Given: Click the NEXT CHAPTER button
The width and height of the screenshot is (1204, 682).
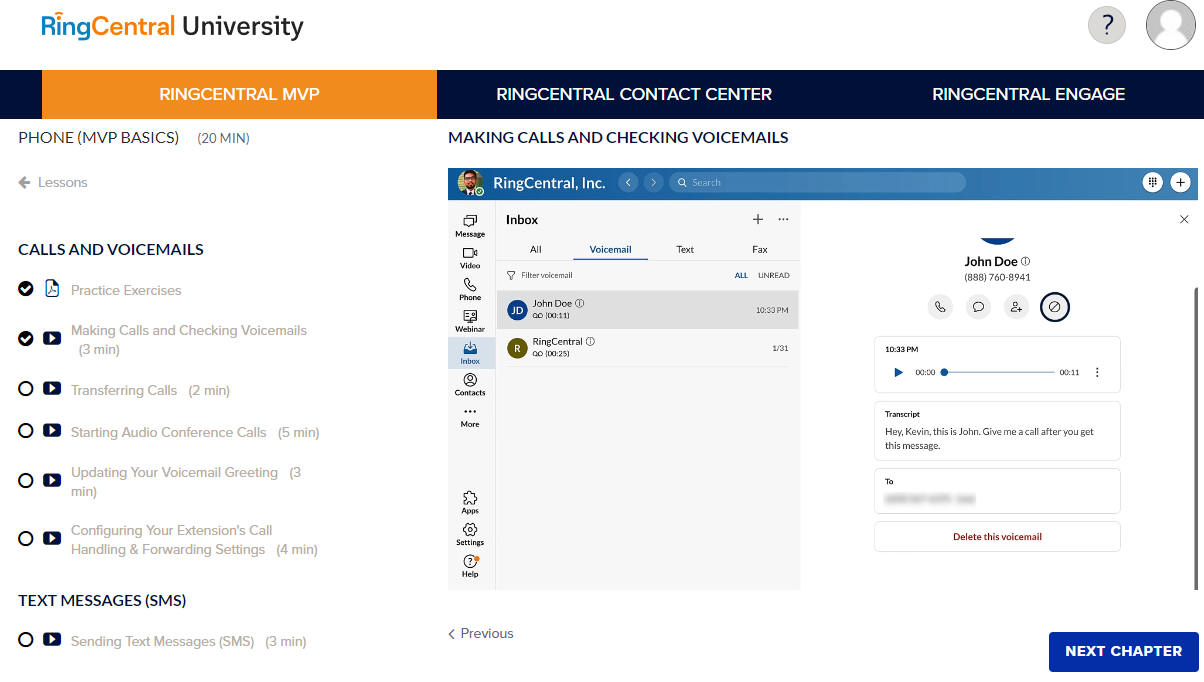Looking at the screenshot, I should 1123,651.
